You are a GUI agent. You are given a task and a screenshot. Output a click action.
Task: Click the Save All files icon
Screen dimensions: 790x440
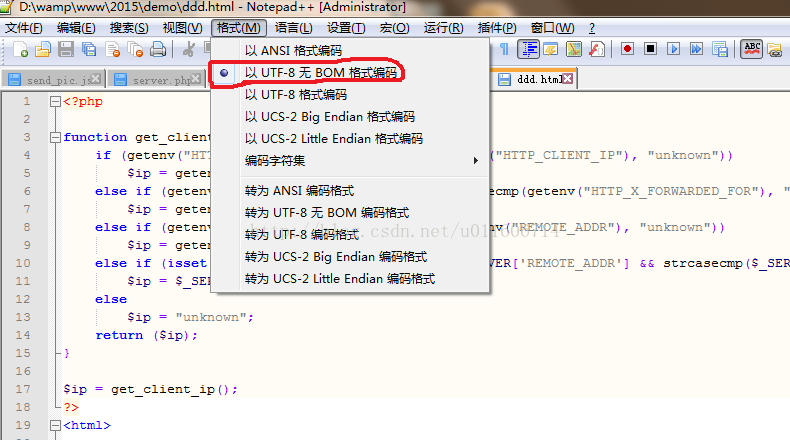point(89,49)
